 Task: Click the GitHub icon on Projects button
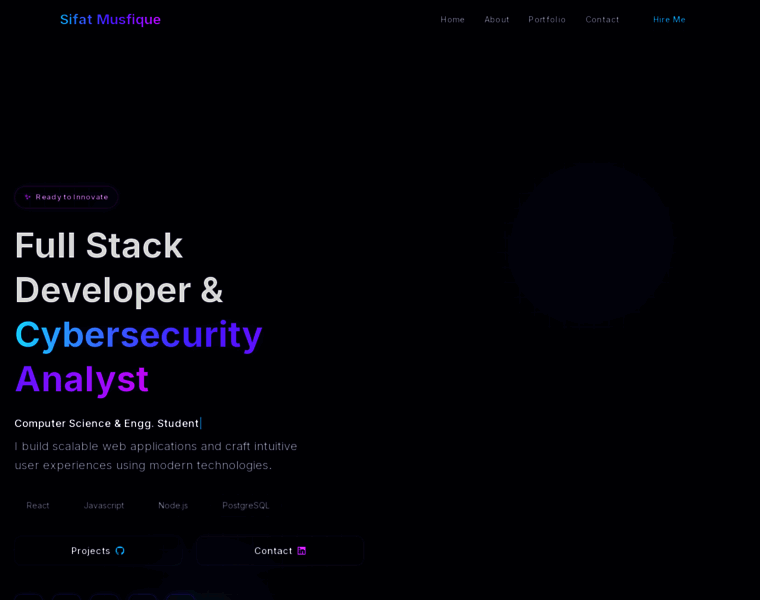(x=120, y=551)
